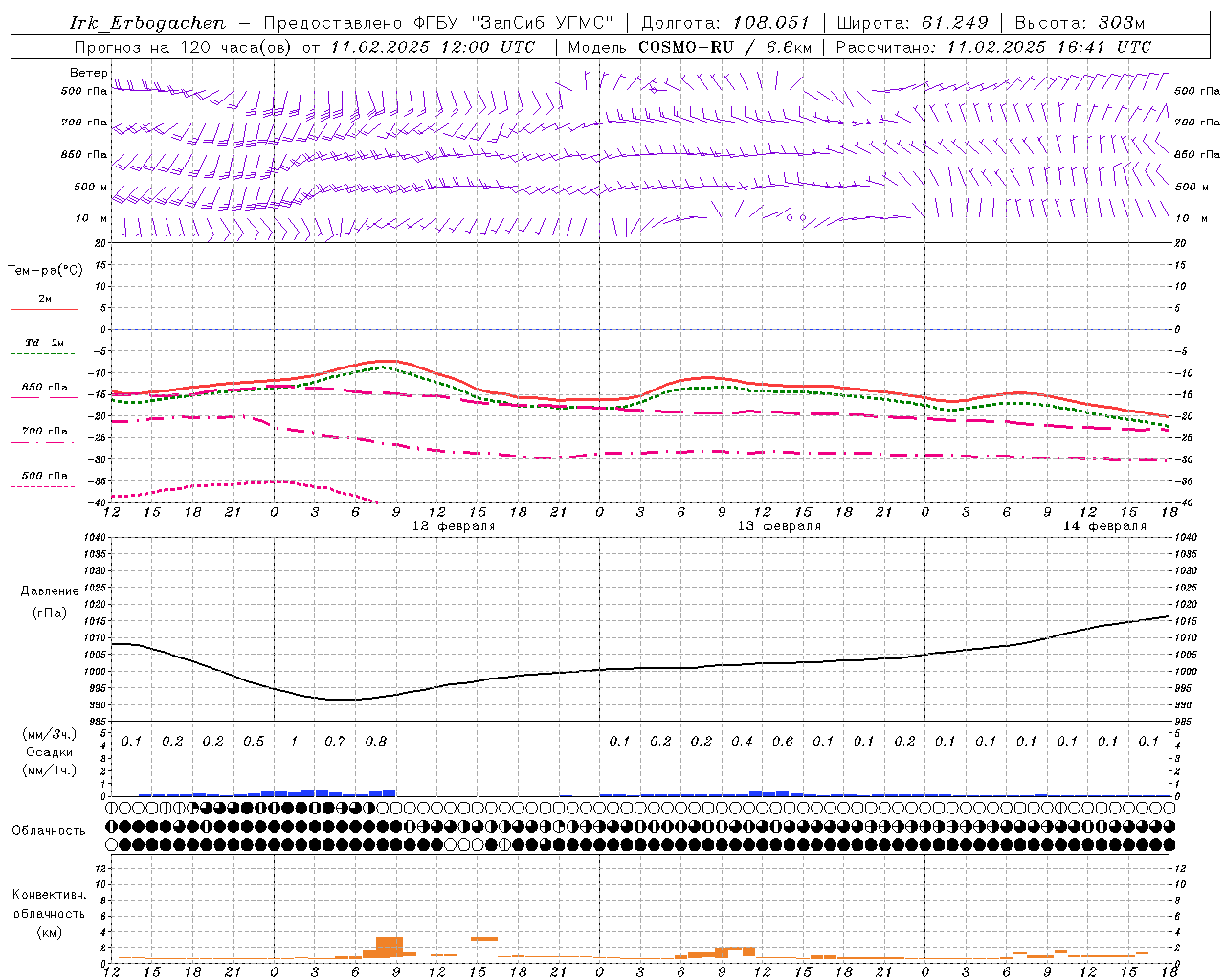Image resolution: width=1225 pixels, height=980 pixels.
Task: Click the 'Широта: 61.249' latitude value
Action: pos(912,23)
